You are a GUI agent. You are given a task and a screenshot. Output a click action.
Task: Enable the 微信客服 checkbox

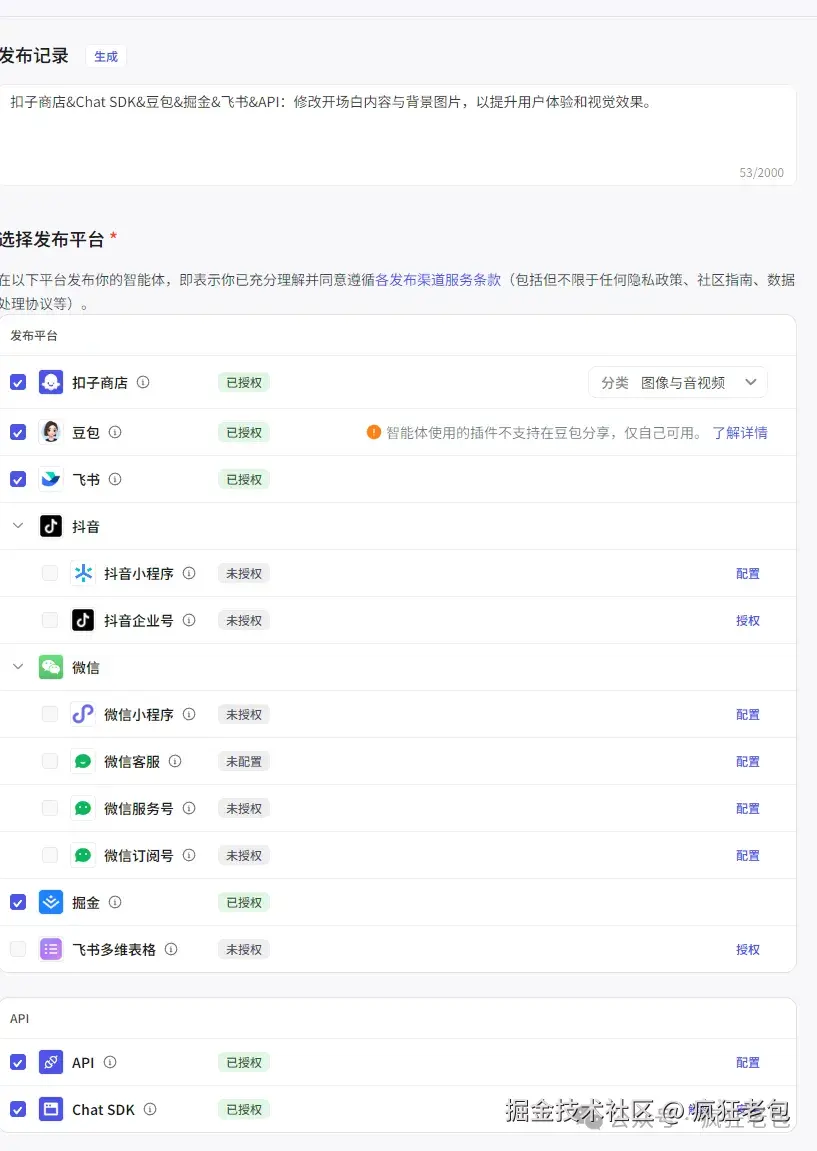point(49,761)
